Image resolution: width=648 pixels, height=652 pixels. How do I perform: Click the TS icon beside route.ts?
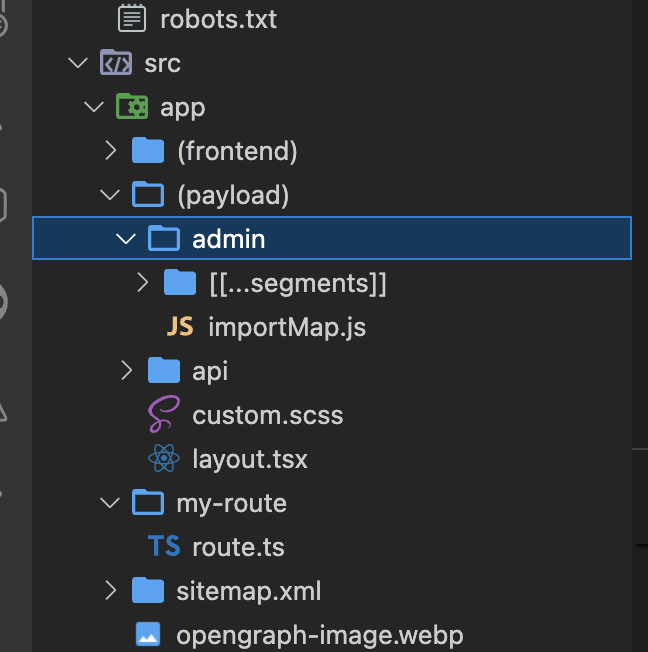tap(164, 547)
